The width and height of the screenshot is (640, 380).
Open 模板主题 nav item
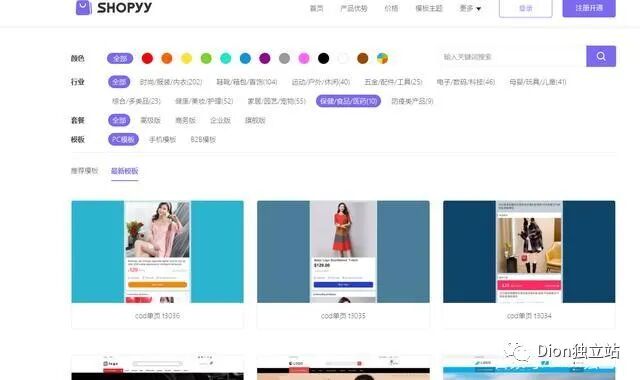(x=429, y=8)
